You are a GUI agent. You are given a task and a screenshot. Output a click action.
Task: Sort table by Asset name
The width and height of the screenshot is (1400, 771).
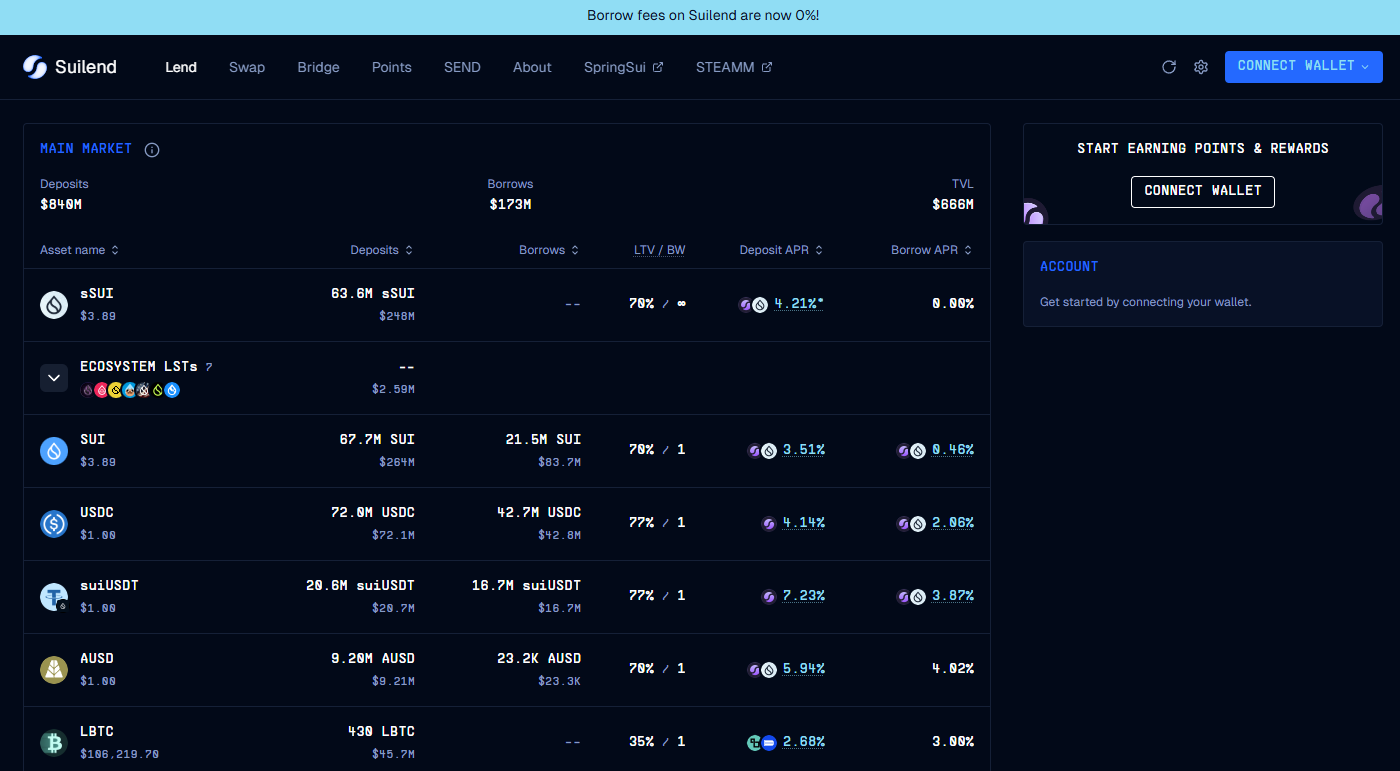tap(80, 250)
